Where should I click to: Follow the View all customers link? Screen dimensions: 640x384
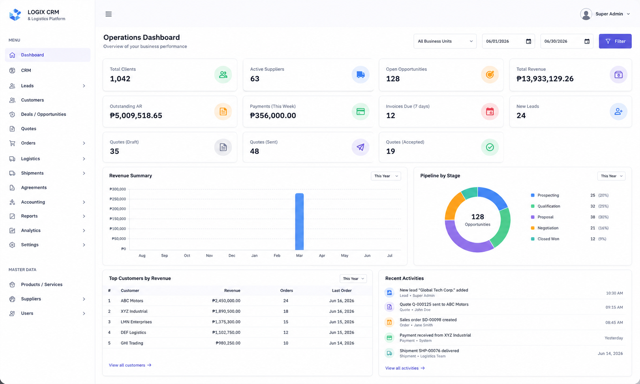130,365
